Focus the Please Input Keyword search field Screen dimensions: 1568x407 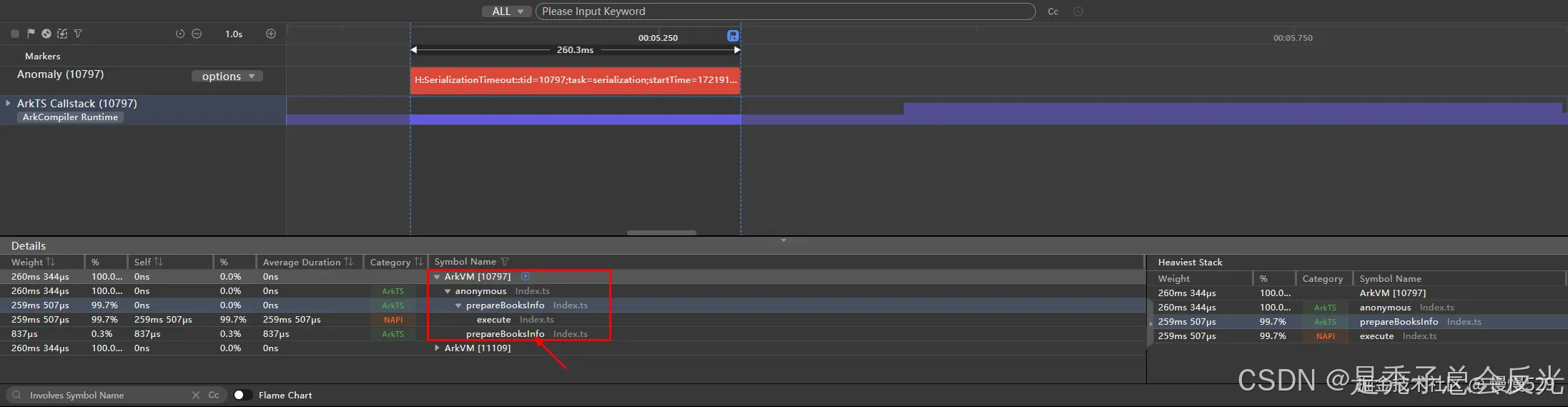coord(785,11)
